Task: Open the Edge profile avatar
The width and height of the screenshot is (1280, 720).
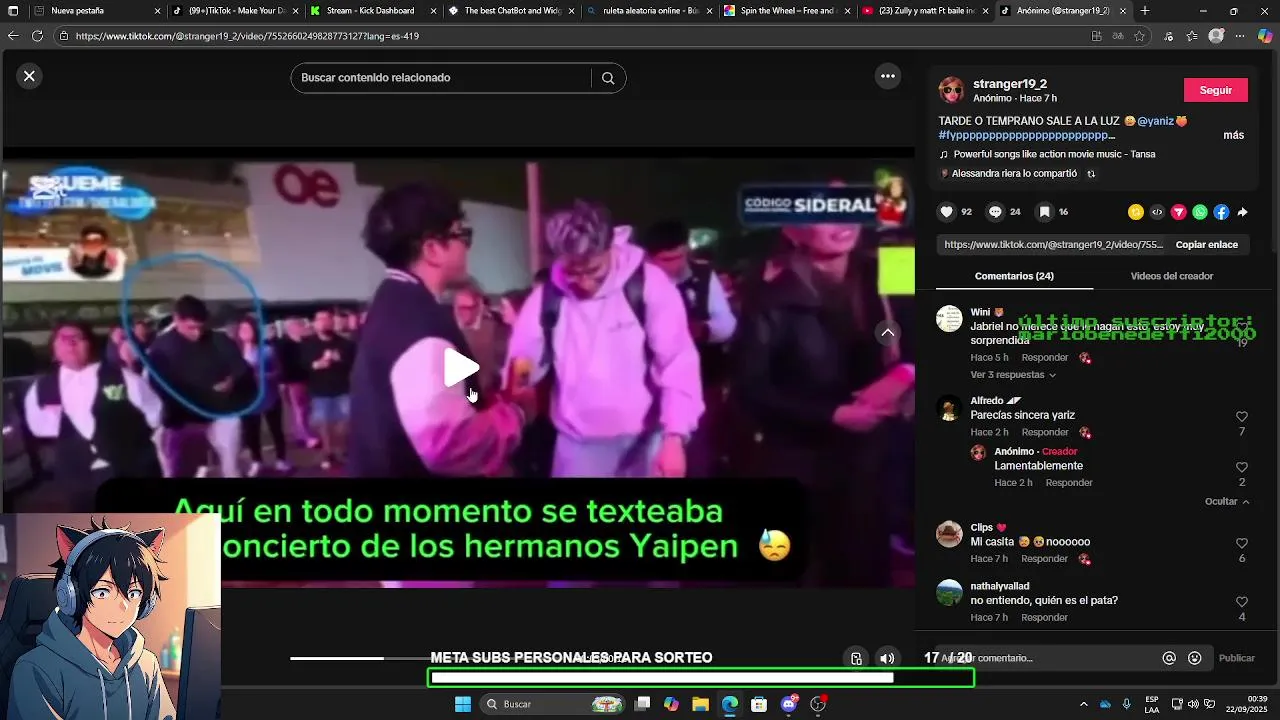Action: click(1216, 36)
